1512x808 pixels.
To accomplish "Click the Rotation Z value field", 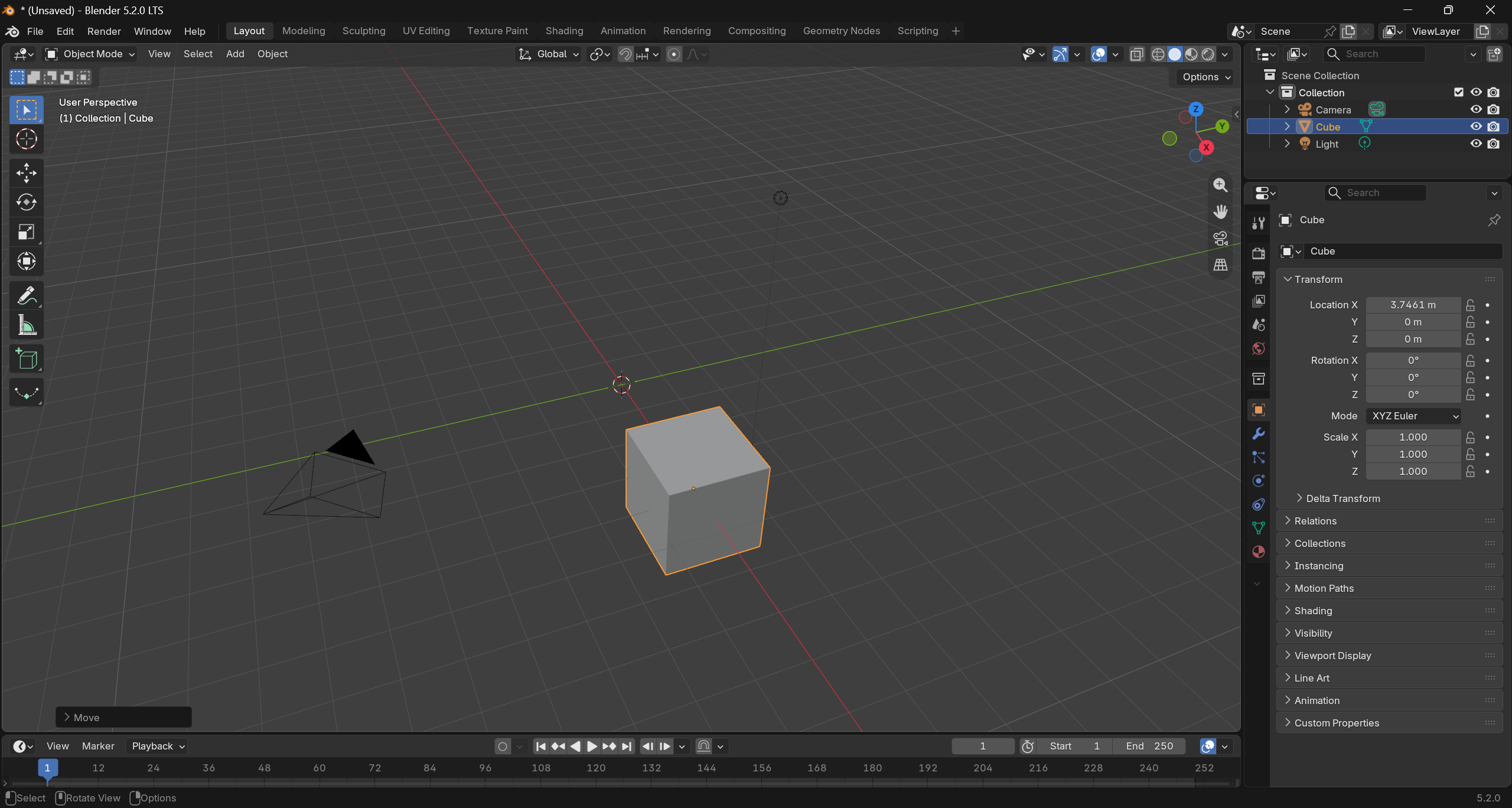I will pos(1413,395).
